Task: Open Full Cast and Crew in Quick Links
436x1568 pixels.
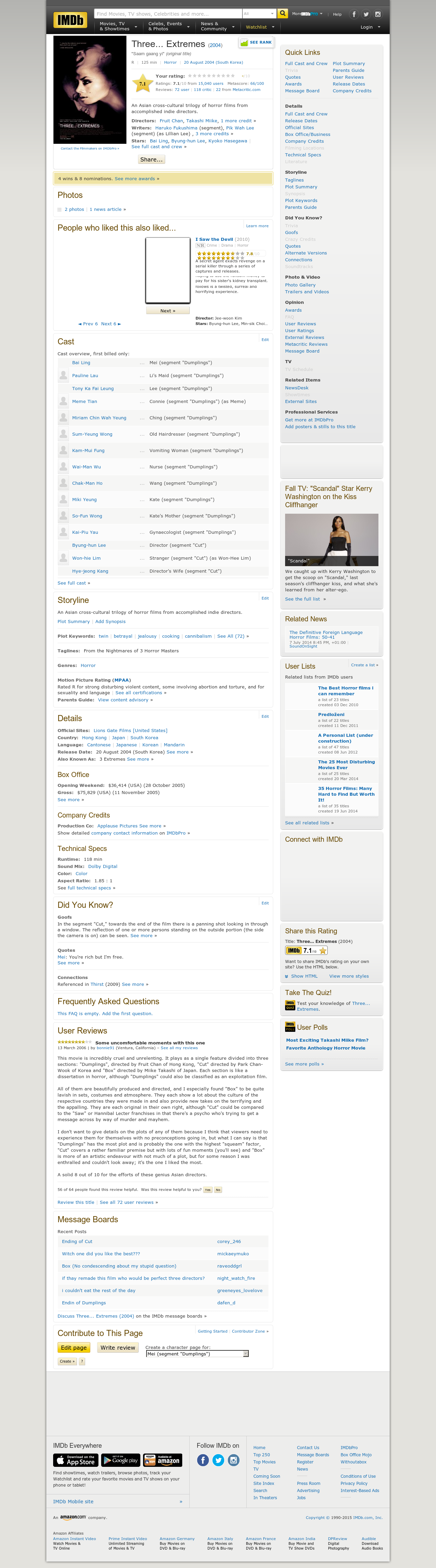Action: point(306,63)
